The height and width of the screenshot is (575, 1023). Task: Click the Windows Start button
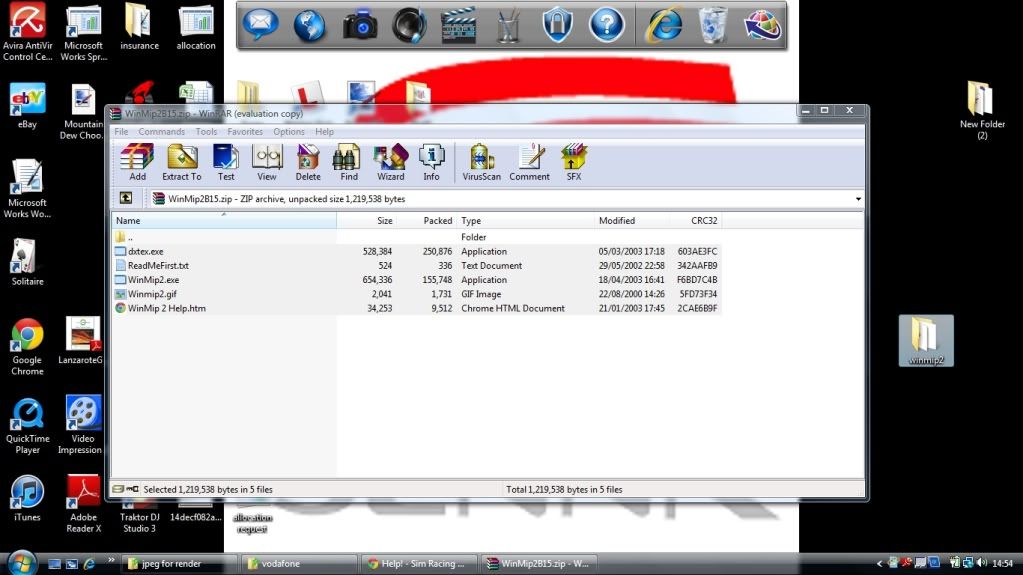(x=20, y=562)
